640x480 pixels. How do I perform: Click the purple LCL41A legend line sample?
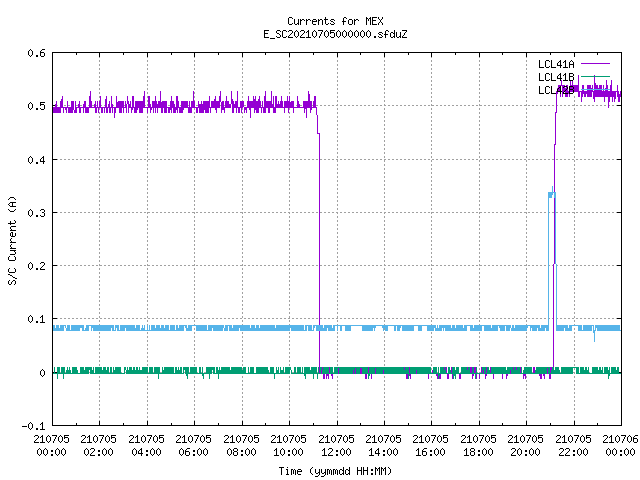tap(595, 64)
